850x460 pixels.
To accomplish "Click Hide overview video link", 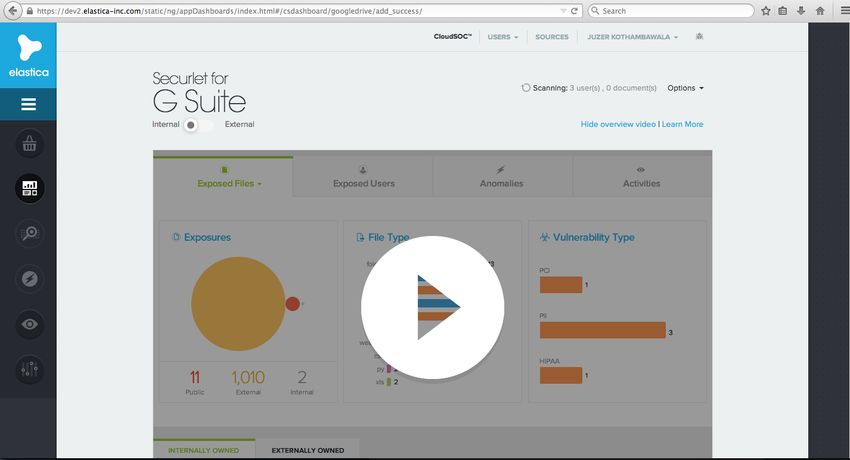I will point(618,124).
